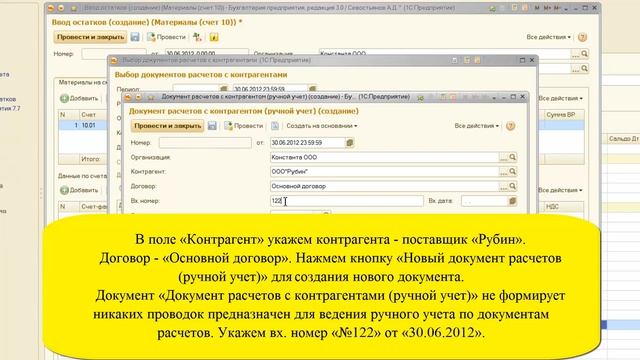Click Организация field in Документ расчетов window
Image resolution: width=640 pixels, height=360 pixels.
pyautogui.click(x=384, y=157)
